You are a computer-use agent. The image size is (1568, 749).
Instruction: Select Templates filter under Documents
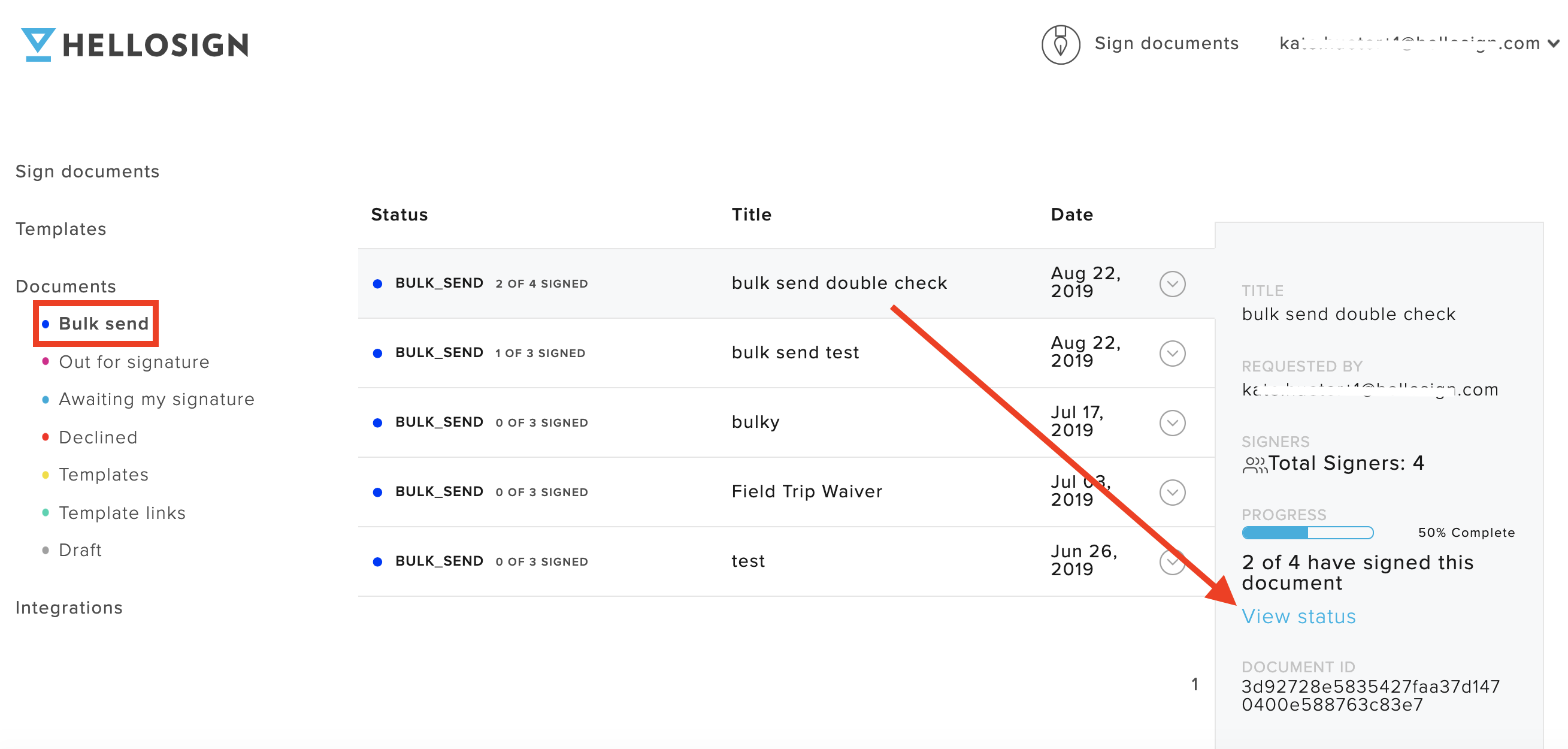(x=95, y=475)
